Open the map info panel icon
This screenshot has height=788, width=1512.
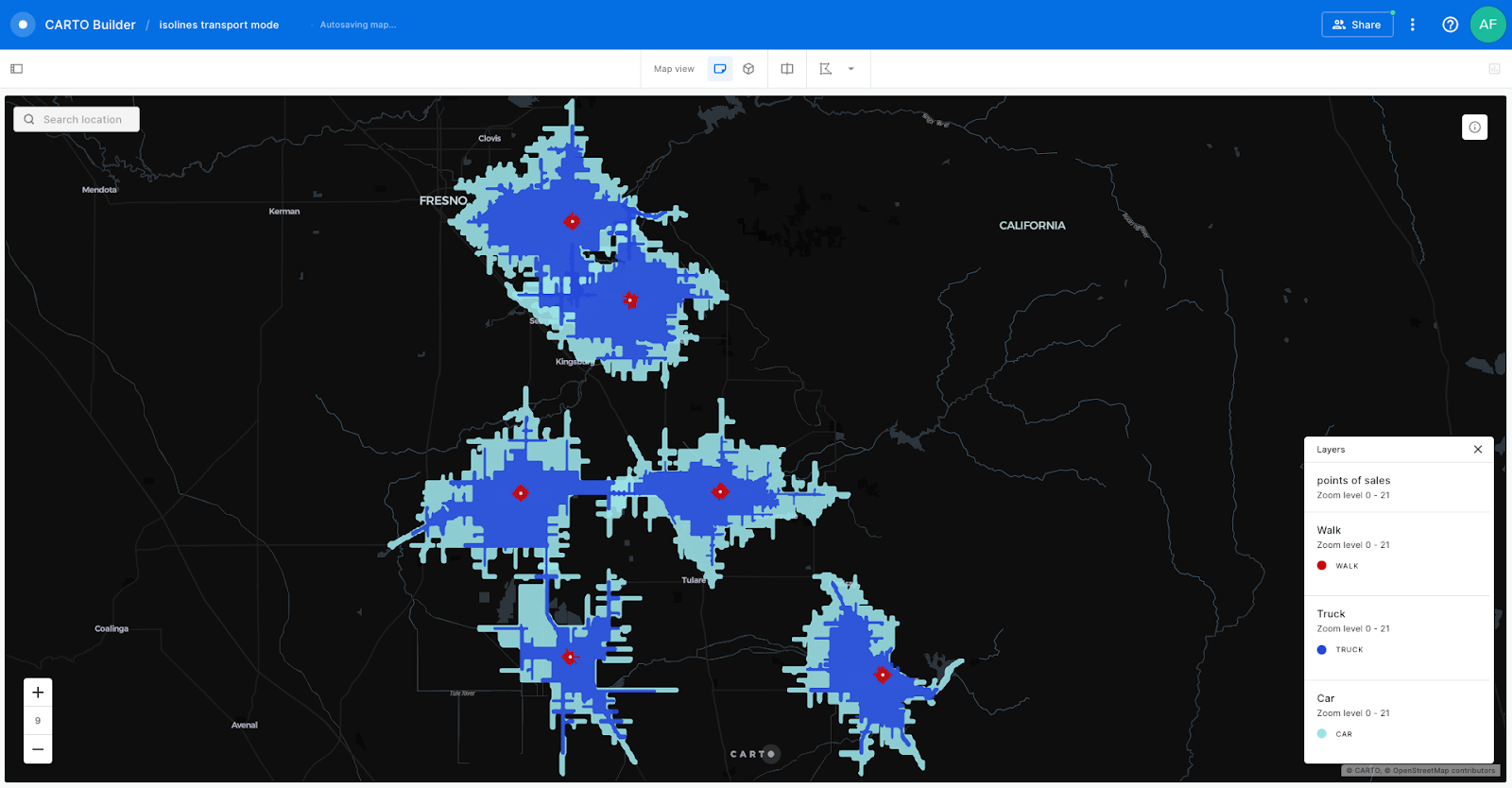click(1474, 128)
